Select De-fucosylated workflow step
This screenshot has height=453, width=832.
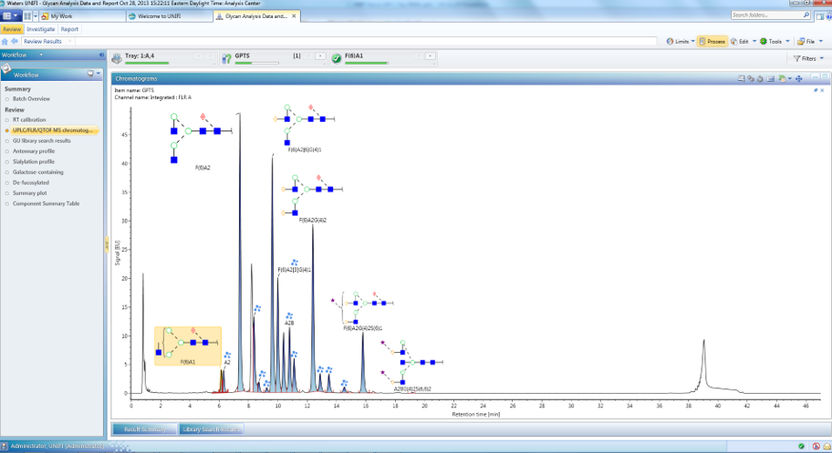click(31, 182)
